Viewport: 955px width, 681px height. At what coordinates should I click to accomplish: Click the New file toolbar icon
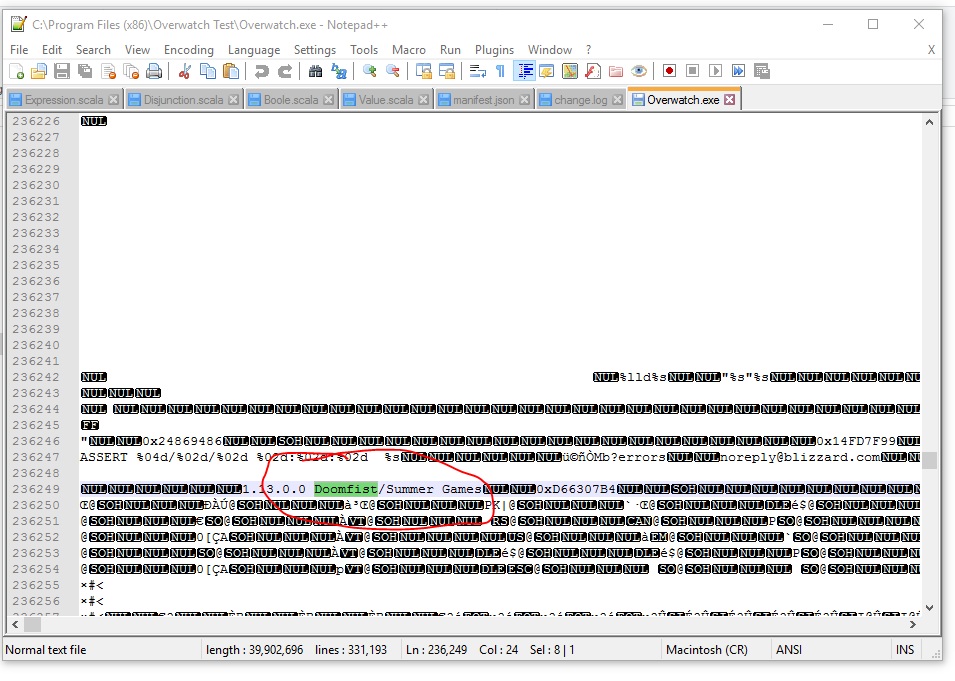(x=16, y=71)
